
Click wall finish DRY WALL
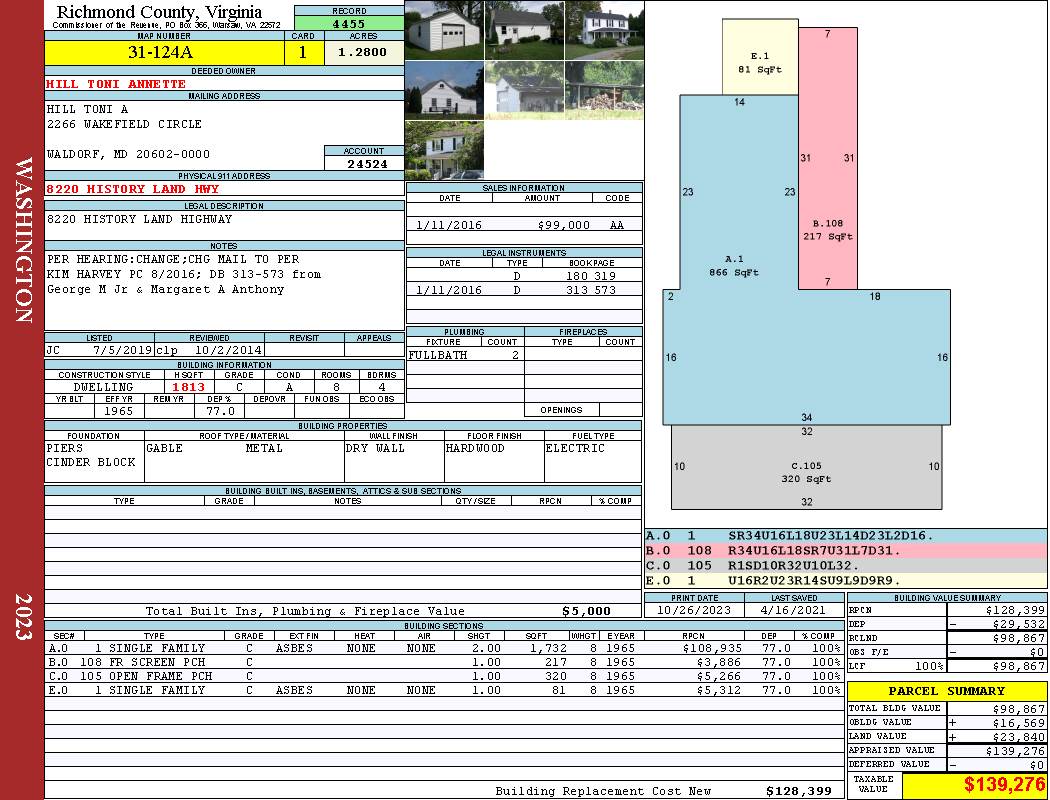click(x=375, y=448)
